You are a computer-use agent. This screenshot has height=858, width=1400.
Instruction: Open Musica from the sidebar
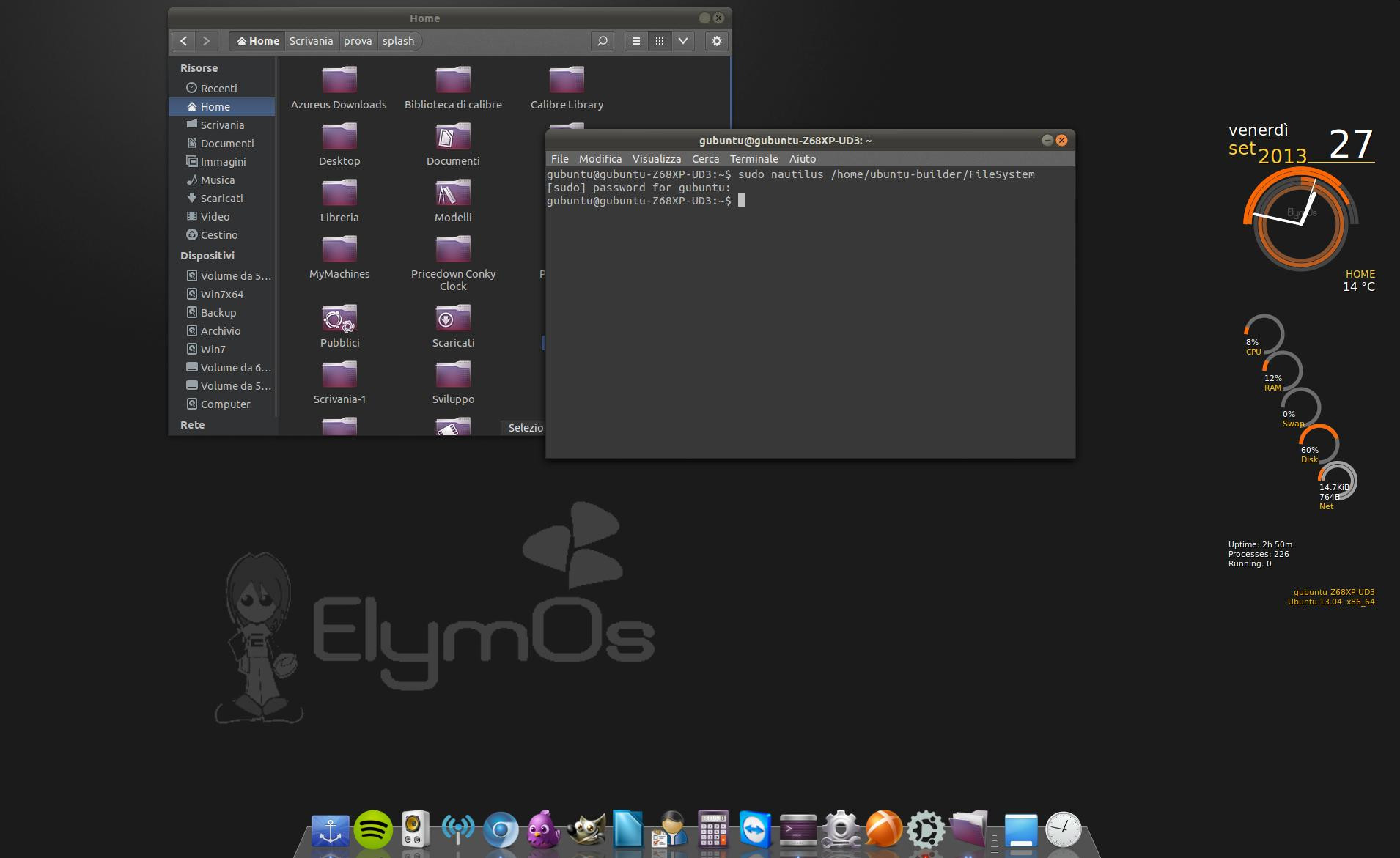click(222, 180)
